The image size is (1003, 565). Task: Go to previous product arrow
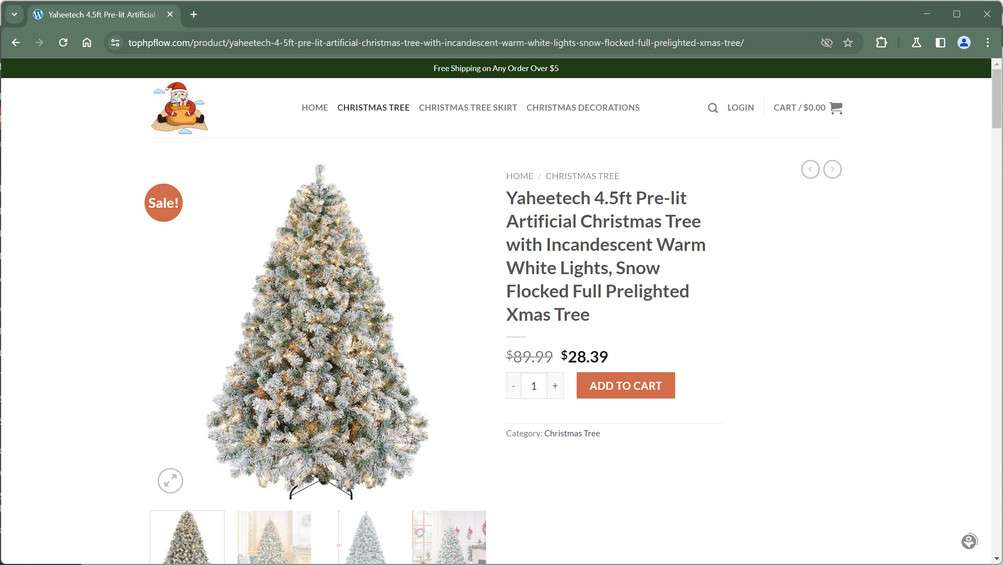810,170
